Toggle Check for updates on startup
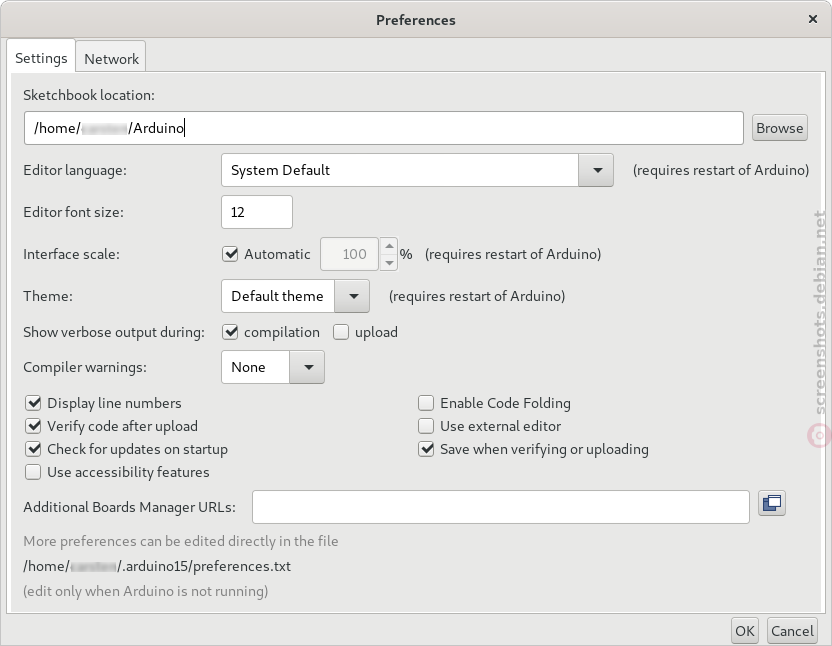 pyautogui.click(x=33, y=449)
